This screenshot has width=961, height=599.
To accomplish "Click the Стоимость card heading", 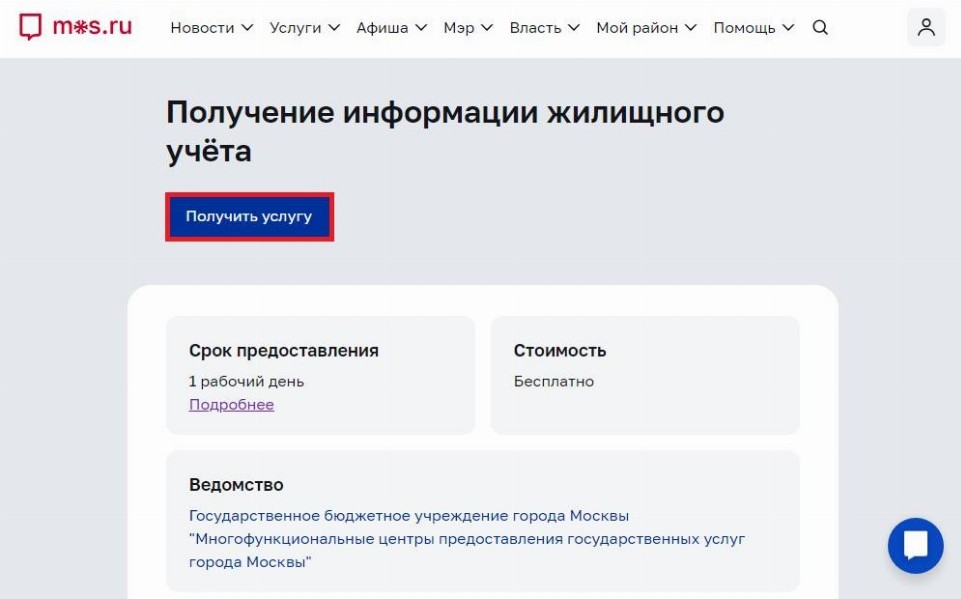I will [560, 351].
